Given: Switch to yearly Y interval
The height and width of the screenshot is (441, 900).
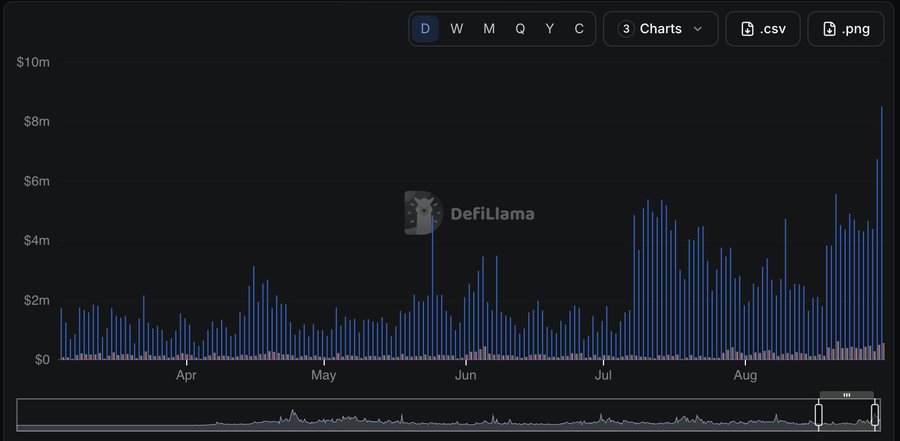Looking at the screenshot, I should 550,29.
